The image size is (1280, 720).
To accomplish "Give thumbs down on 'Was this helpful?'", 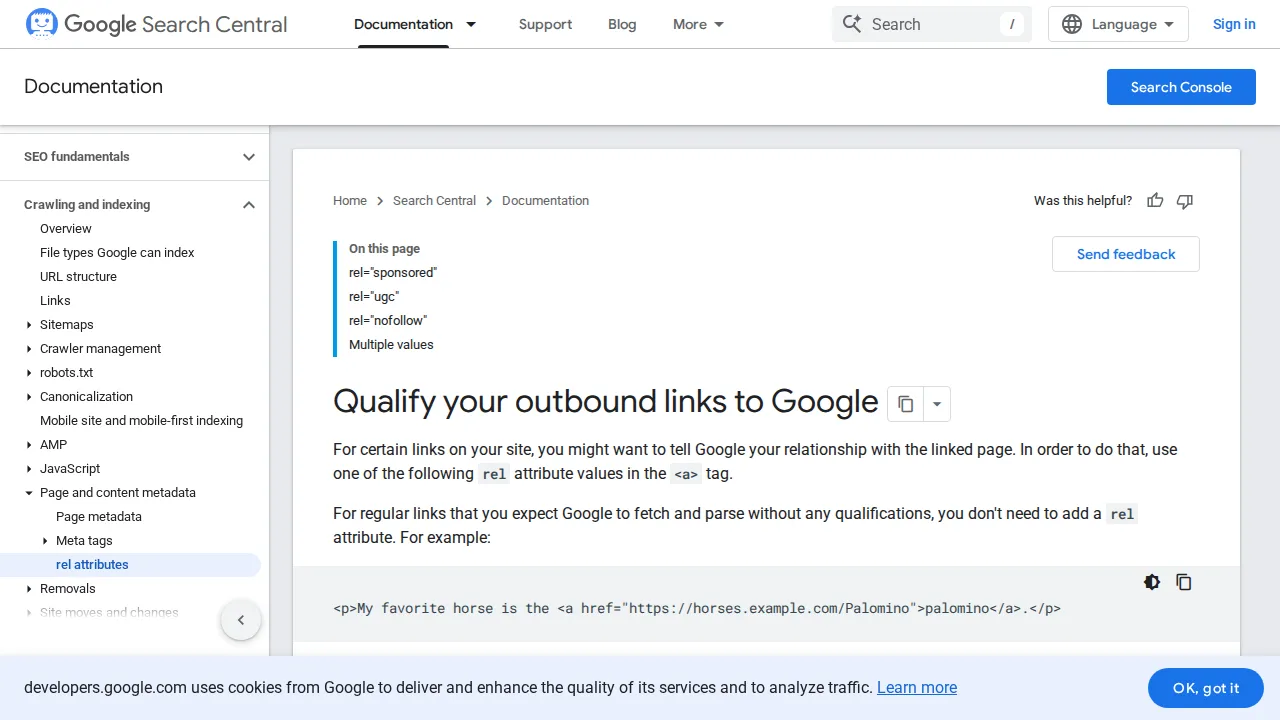I will (1184, 201).
